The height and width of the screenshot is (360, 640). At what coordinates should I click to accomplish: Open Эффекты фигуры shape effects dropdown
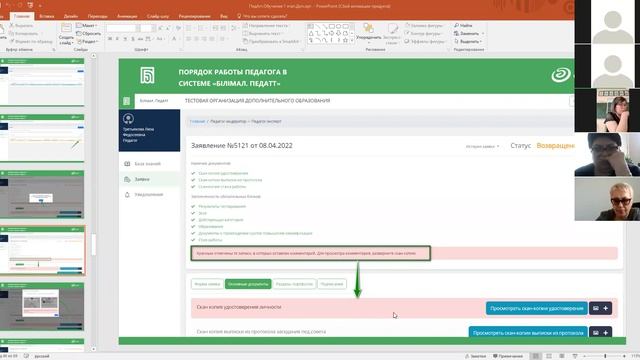point(425,41)
